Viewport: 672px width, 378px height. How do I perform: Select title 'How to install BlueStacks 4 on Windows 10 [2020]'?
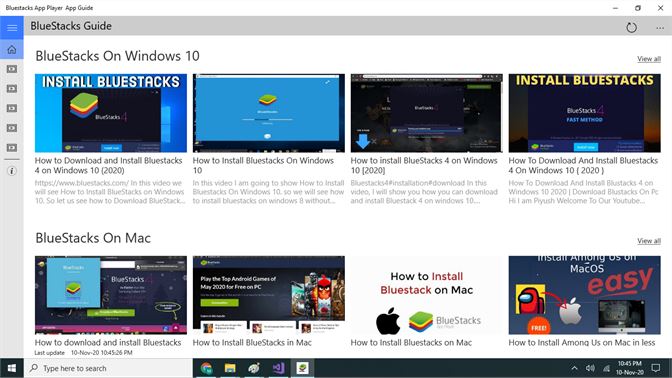424,165
